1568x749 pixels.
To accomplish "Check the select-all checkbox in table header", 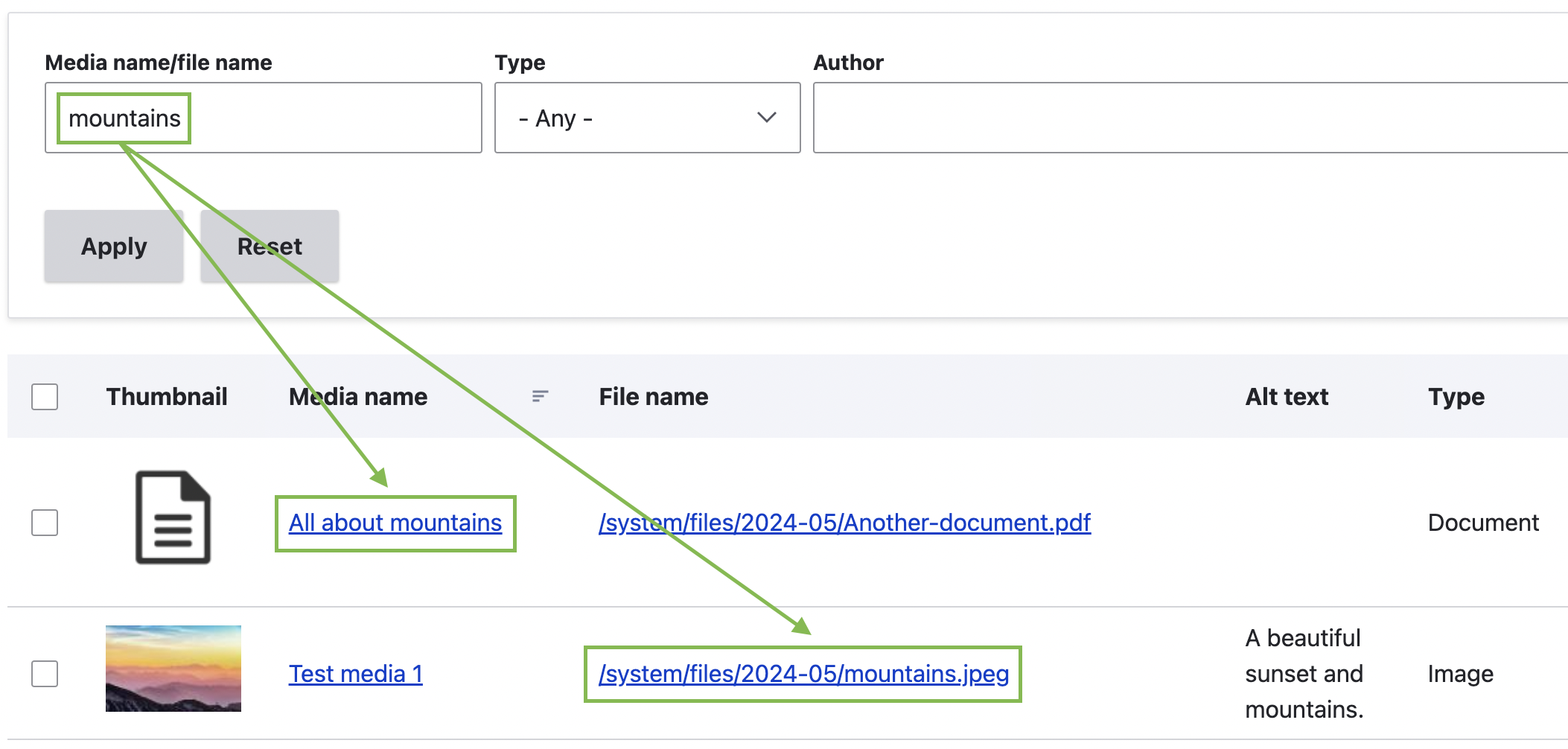I will point(45,397).
